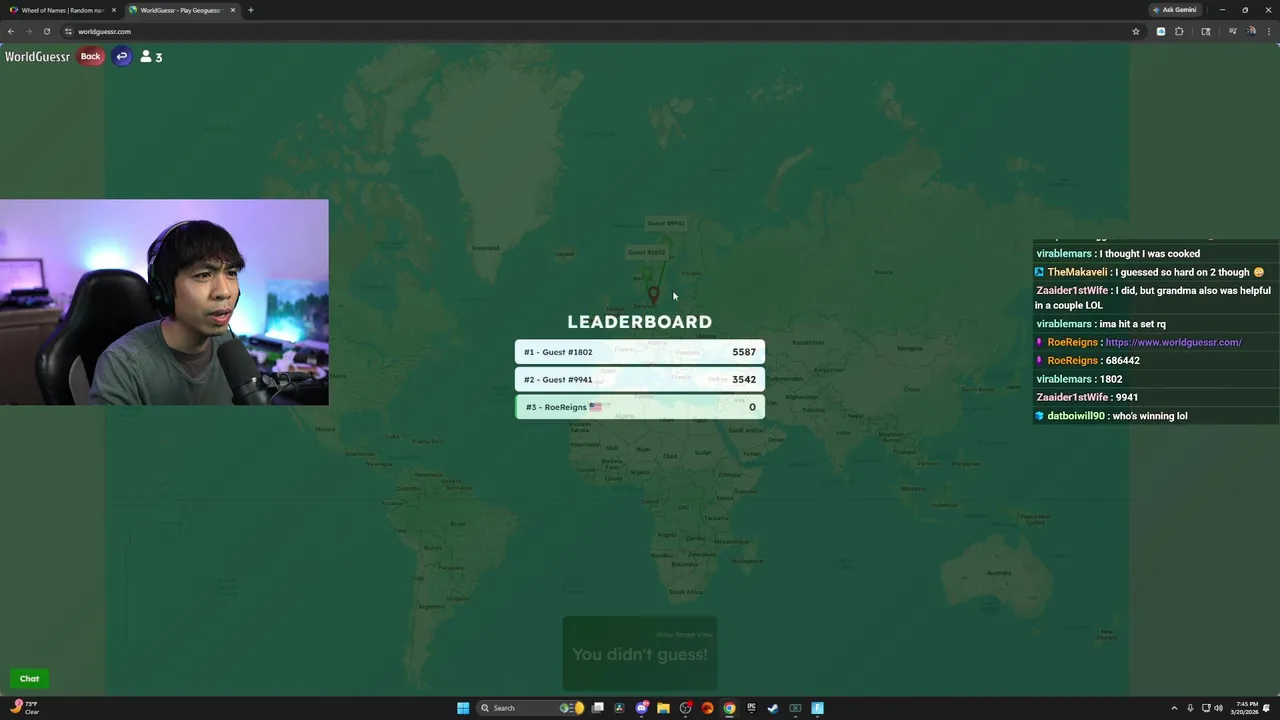Open the worldguessr.com link in chat

(1173, 342)
